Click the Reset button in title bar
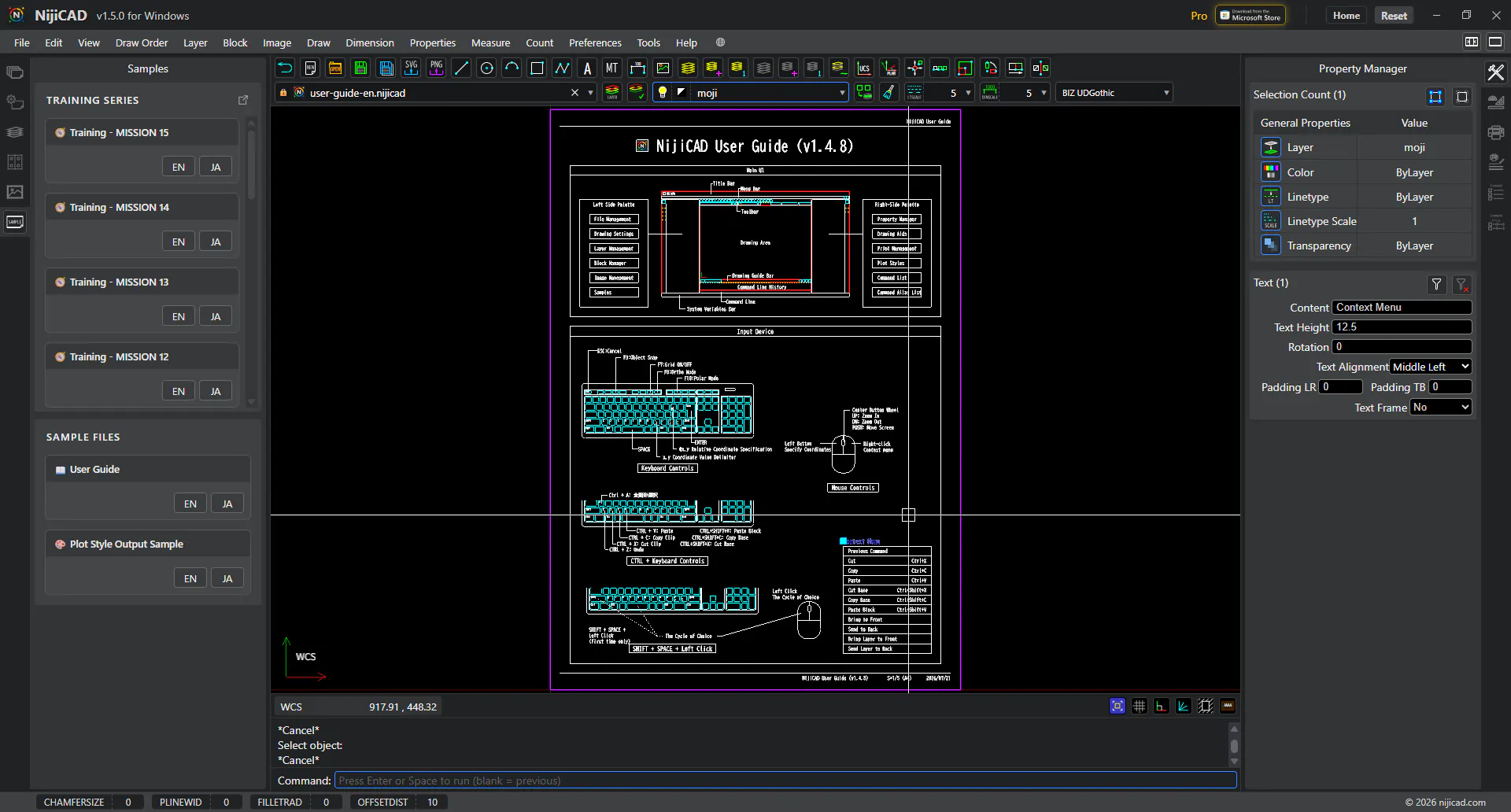 coord(1394,16)
